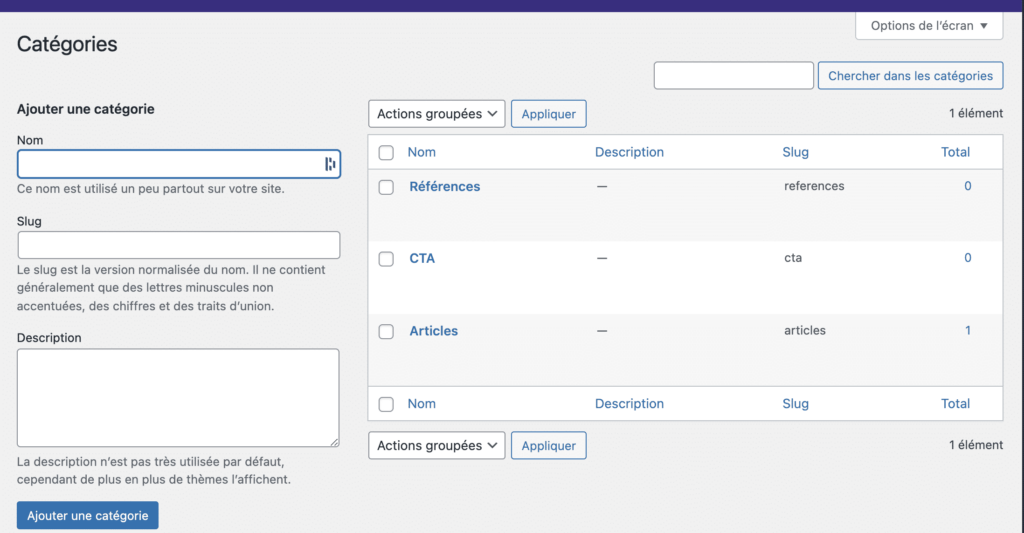Screen dimensions: 1024x533
Task: Tick the checkbox beside CTA category
Action: pyautogui.click(x=386, y=259)
